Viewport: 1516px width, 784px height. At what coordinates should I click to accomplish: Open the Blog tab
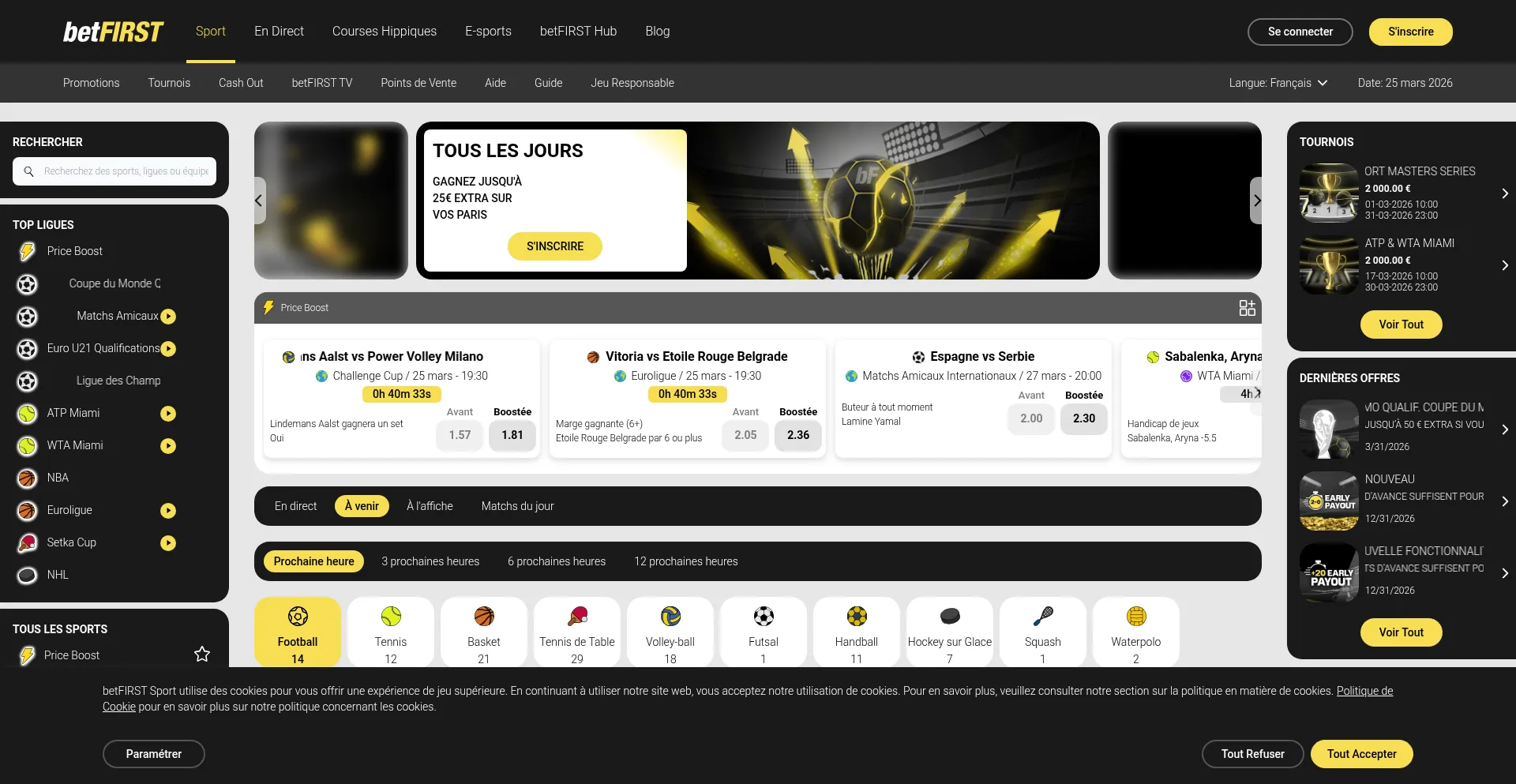tap(657, 32)
